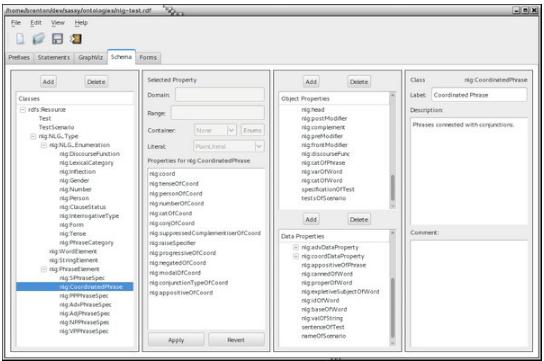Screen dimensions: 544x361
Task: Click Add above Object Properties list
Action: 311,82
